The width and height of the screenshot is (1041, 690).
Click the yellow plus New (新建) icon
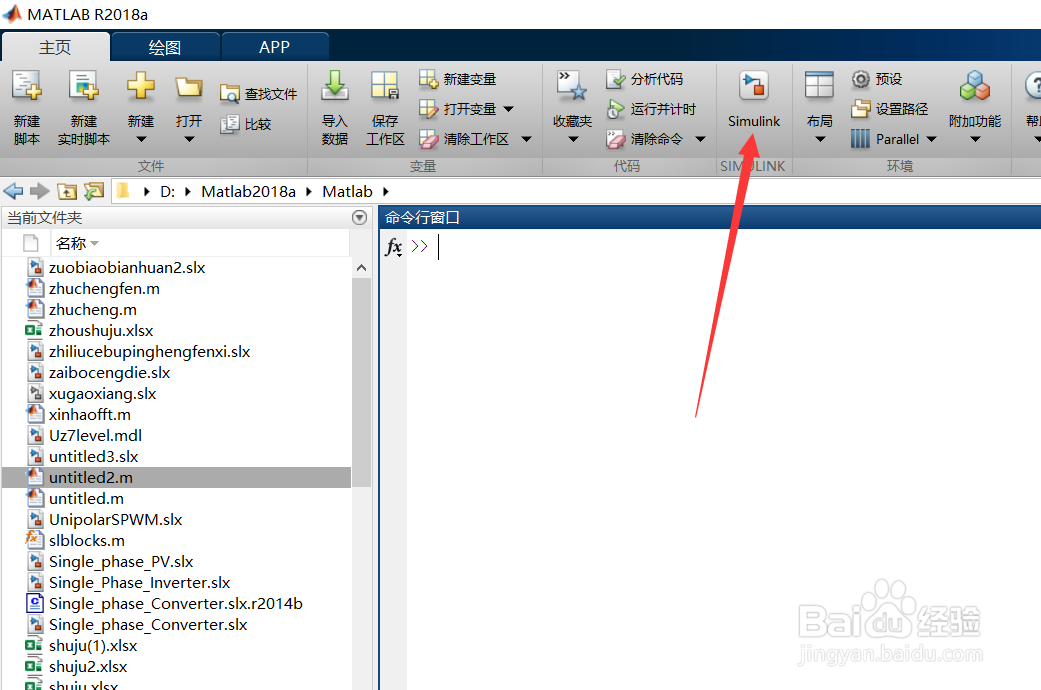point(141,86)
